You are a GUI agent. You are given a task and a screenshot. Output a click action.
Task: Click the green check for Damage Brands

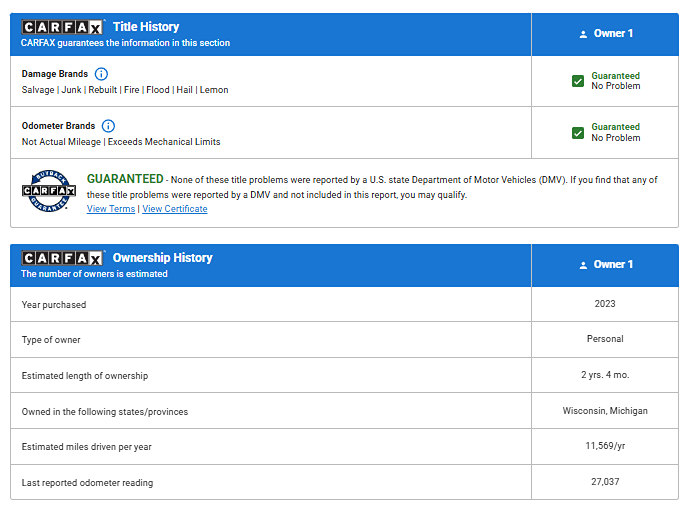pyautogui.click(x=578, y=81)
